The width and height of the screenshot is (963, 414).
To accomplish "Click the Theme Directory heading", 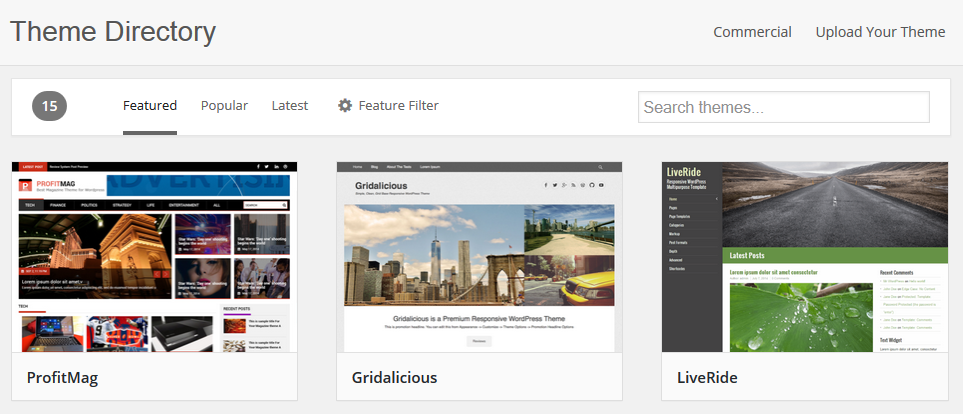I will (x=113, y=31).
